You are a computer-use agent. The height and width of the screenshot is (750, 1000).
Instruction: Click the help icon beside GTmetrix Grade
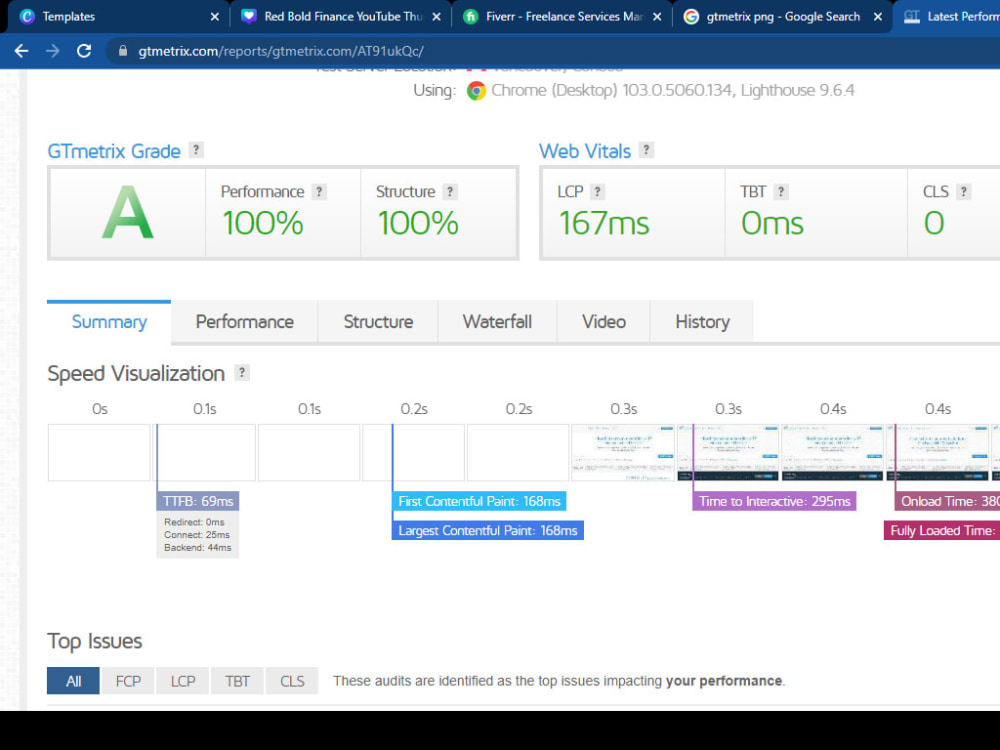196,150
